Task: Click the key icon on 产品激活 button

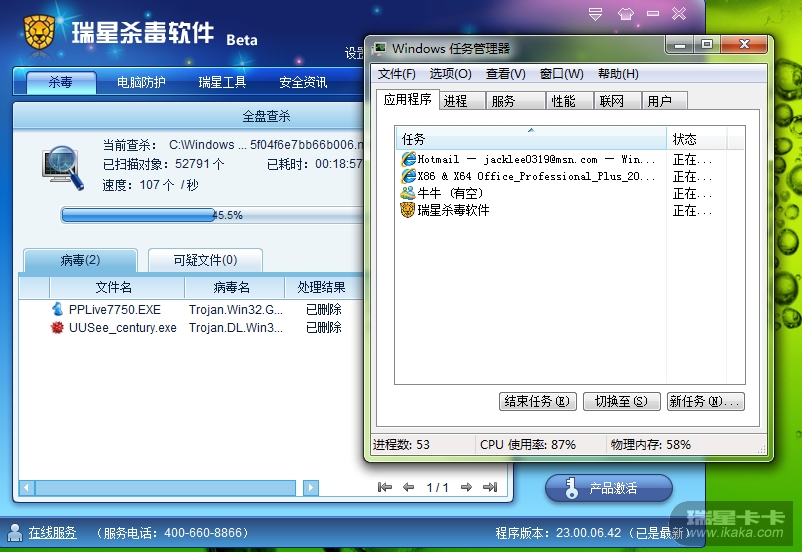Action: coord(571,488)
